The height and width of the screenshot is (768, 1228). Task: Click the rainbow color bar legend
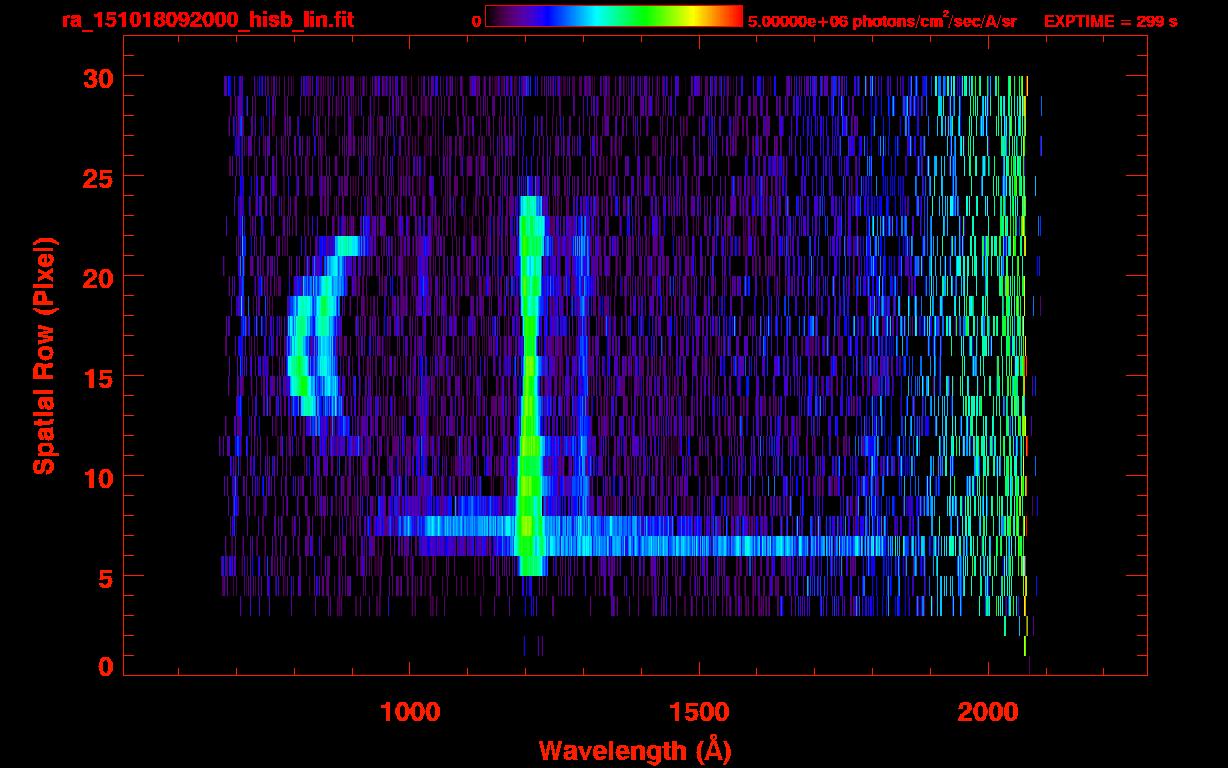click(614, 16)
